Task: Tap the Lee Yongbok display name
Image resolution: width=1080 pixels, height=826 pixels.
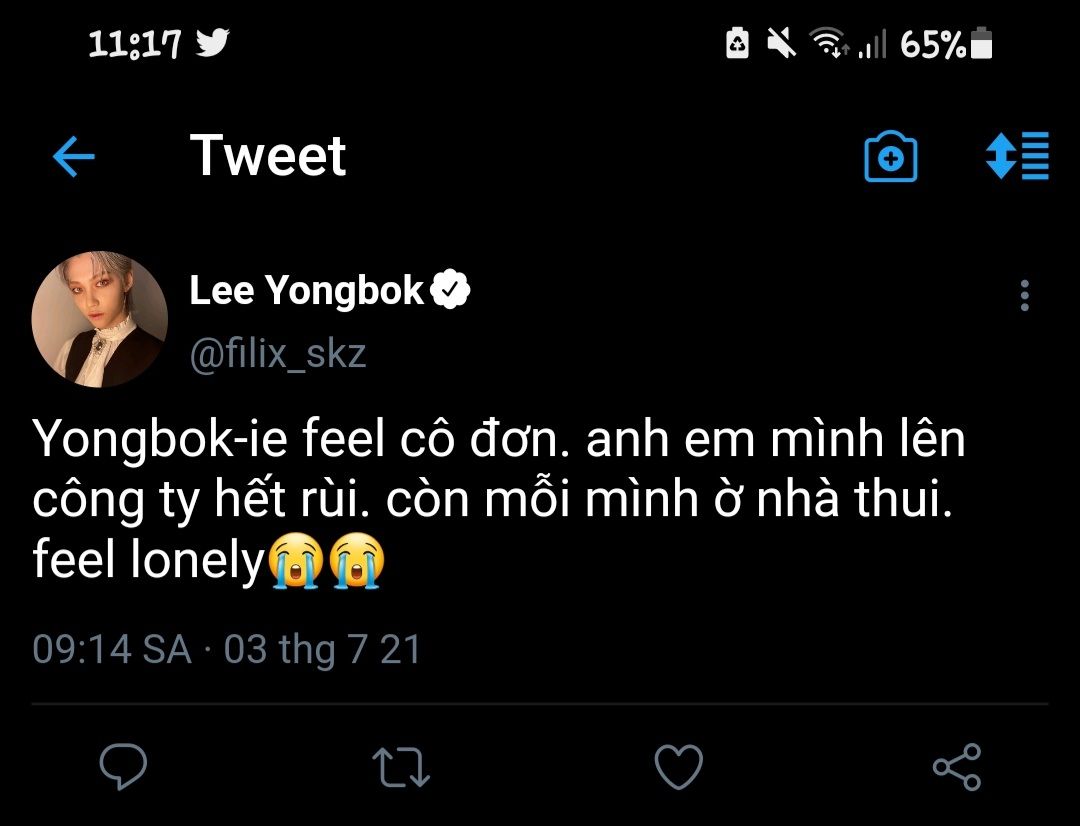Action: pos(307,291)
